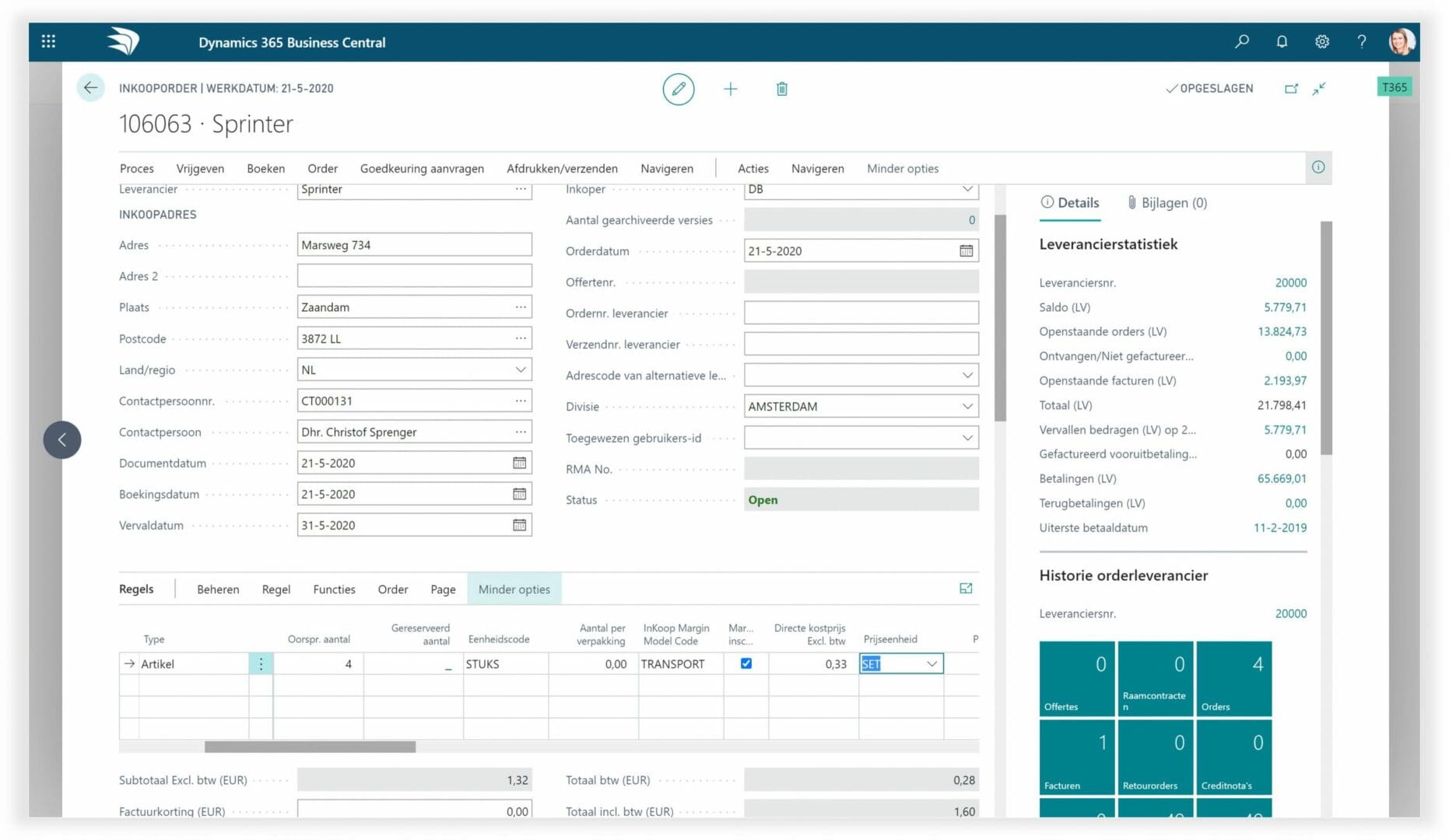Image resolution: width=1449 pixels, height=840 pixels.
Task: Open Goedkeuring aanvragen menu
Action: pyautogui.click(x=422, y=168)
